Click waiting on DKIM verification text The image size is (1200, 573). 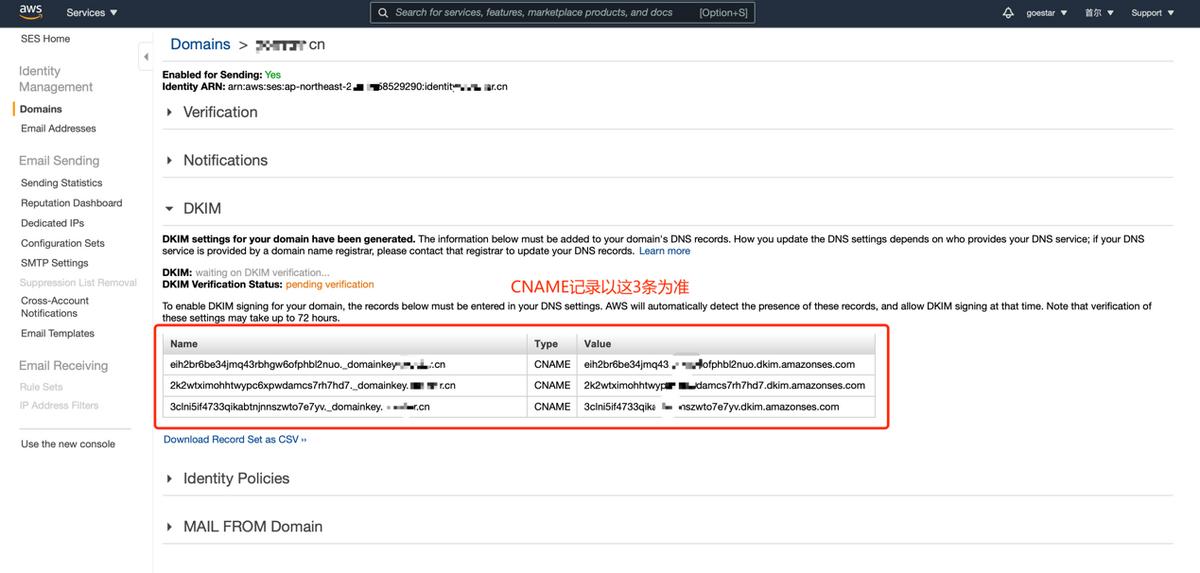click(262, 273)
